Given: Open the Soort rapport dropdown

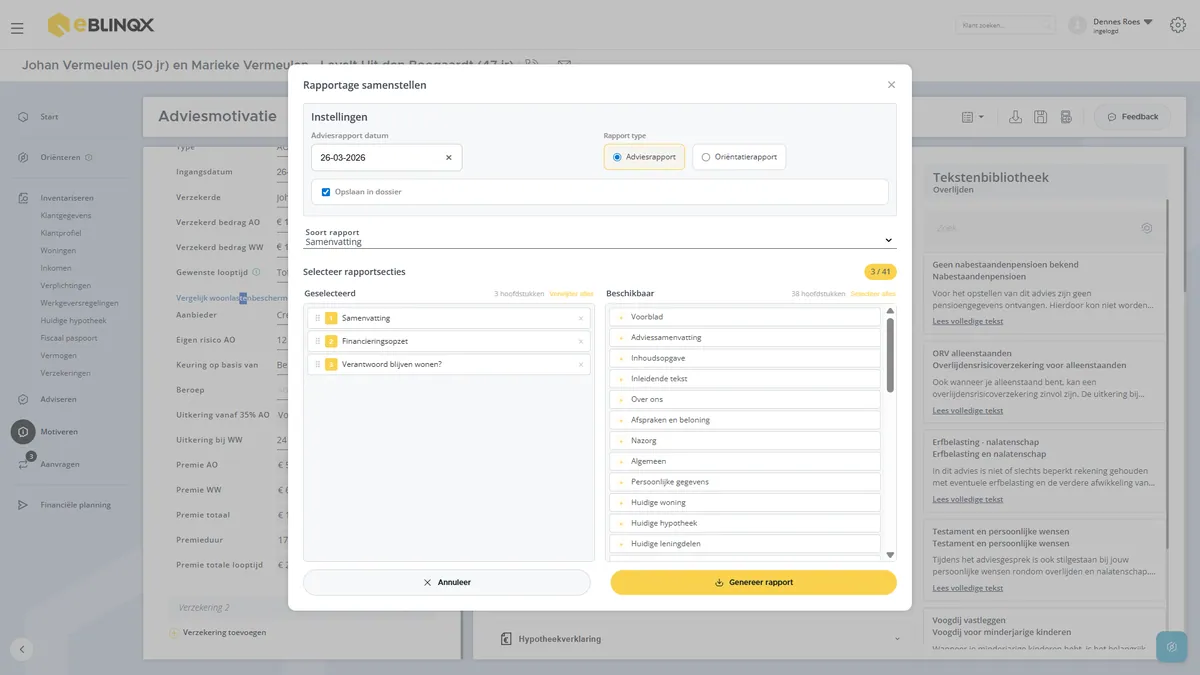Looking at the screenshot, I should 600,239.
